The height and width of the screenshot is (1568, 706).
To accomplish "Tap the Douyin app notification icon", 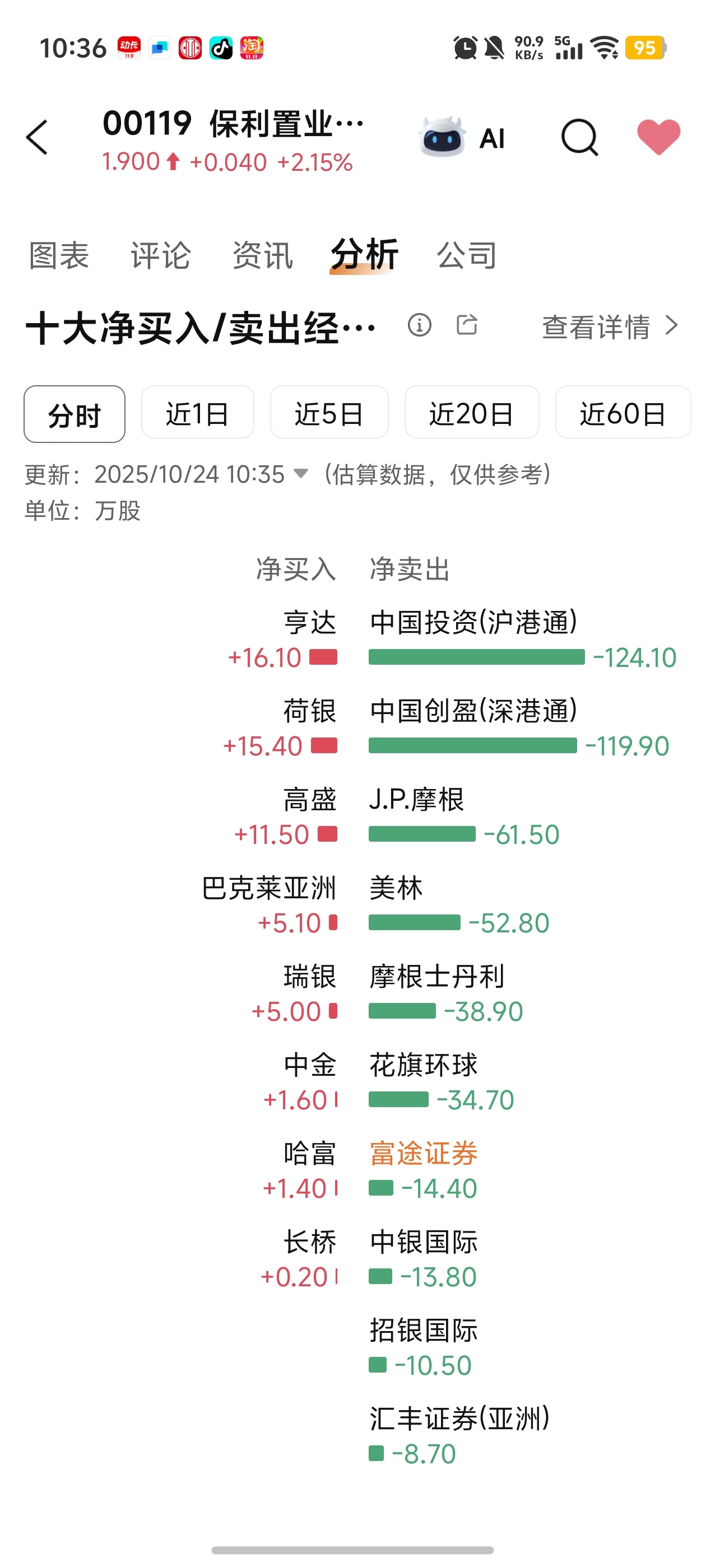I will (221, 48).
